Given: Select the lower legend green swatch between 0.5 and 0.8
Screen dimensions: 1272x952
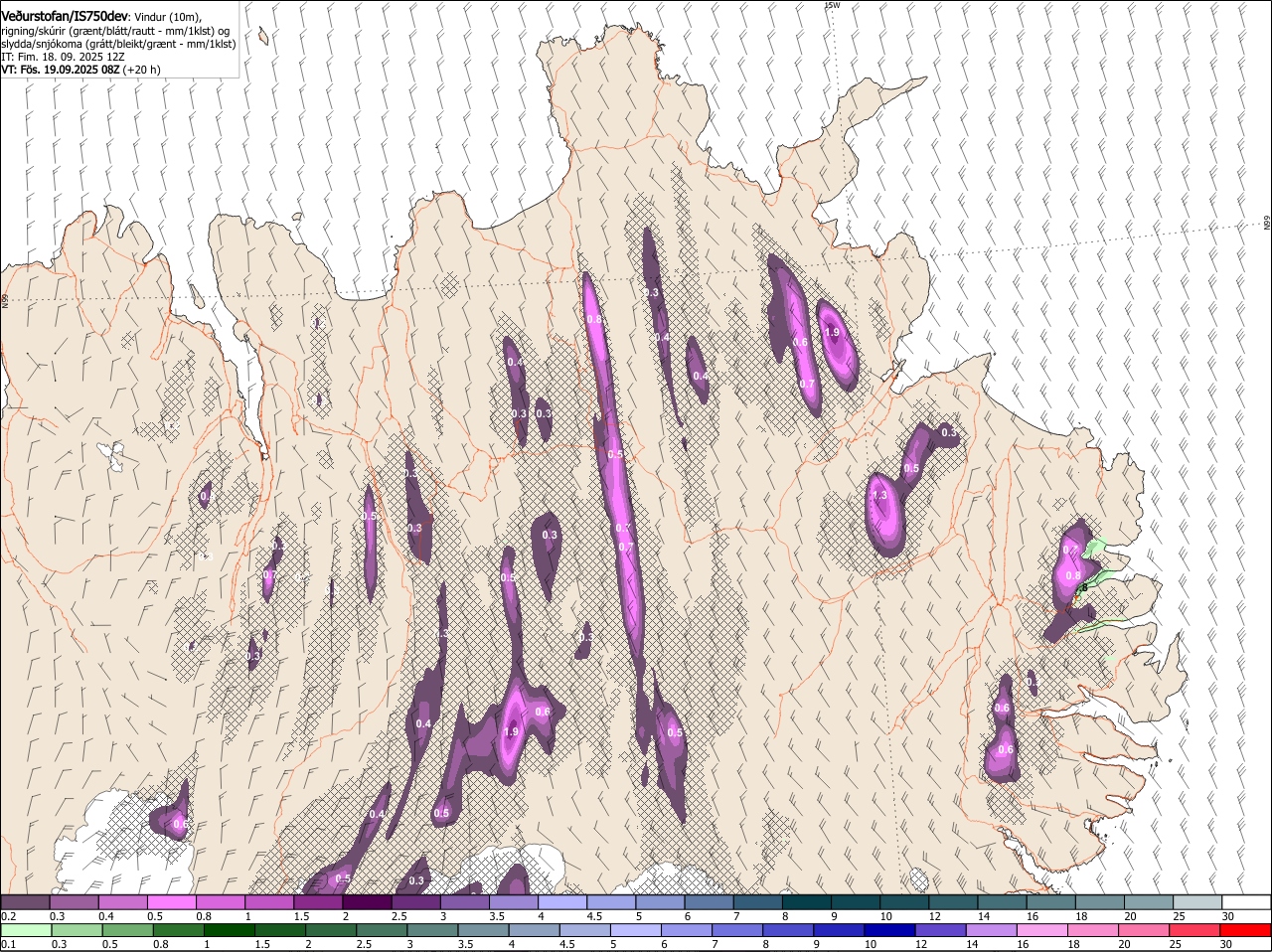Looking at the screenshot, I should tap(127, 930).
